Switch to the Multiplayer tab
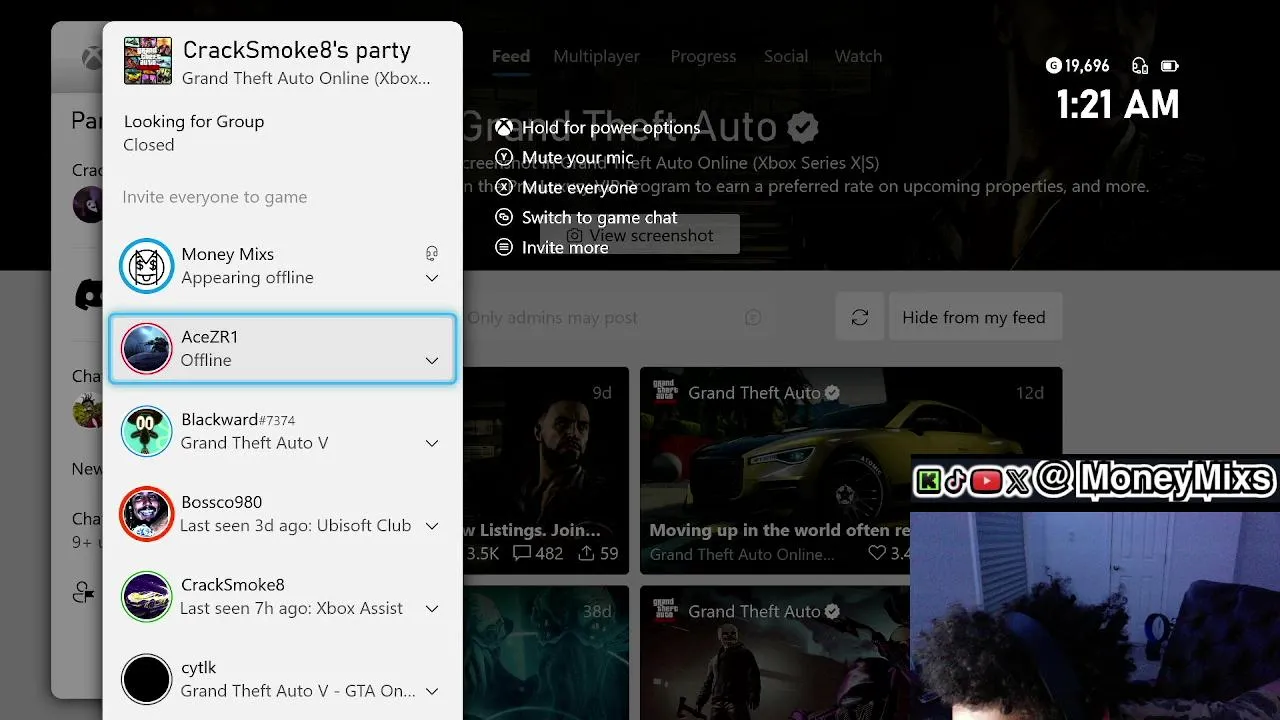1280x720 pixels. tap(596, 56)
